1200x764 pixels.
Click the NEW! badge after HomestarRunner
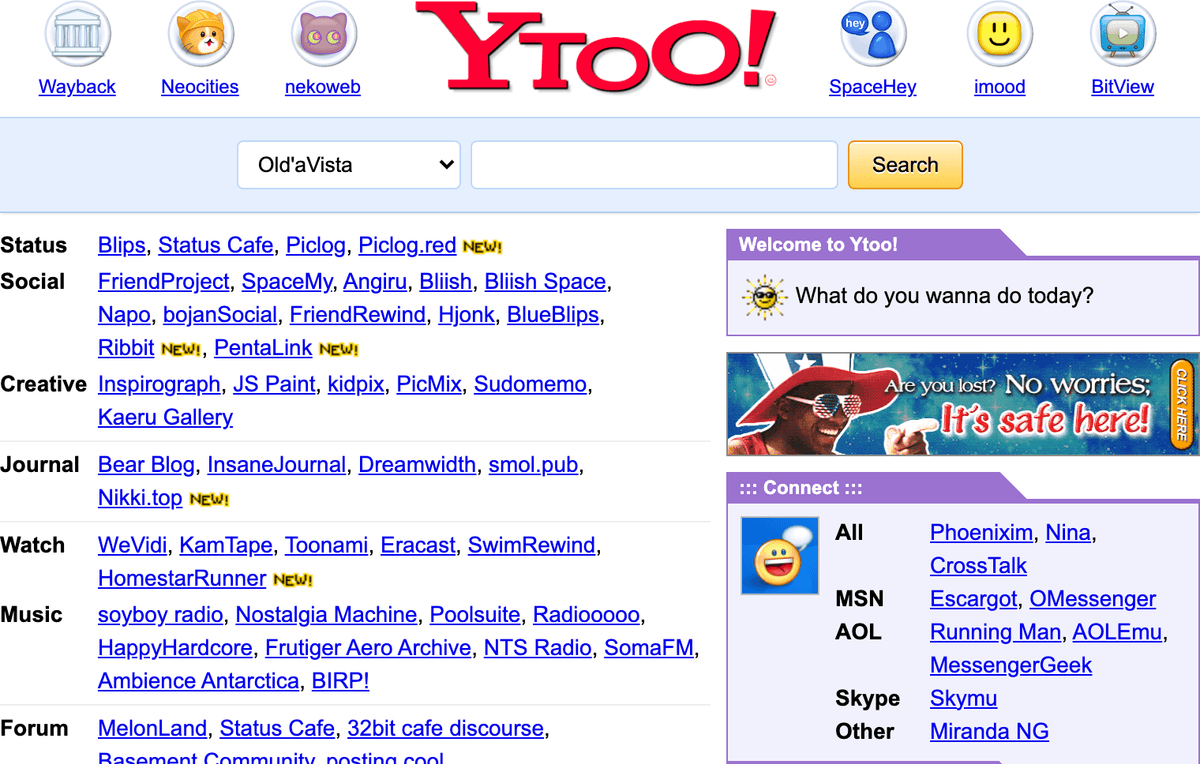coord(293,580)
